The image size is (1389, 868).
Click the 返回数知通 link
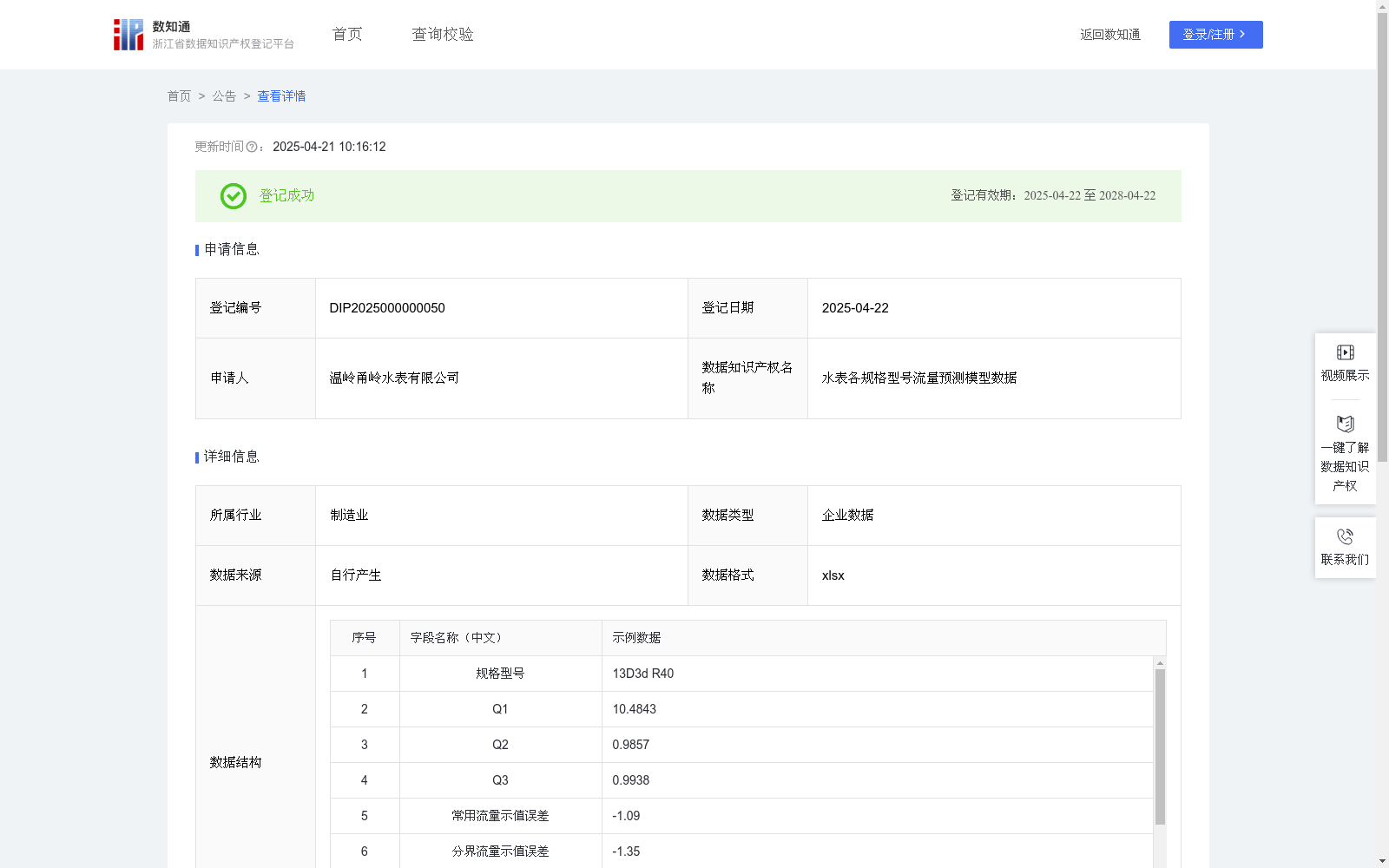[x=1109, y=34]
